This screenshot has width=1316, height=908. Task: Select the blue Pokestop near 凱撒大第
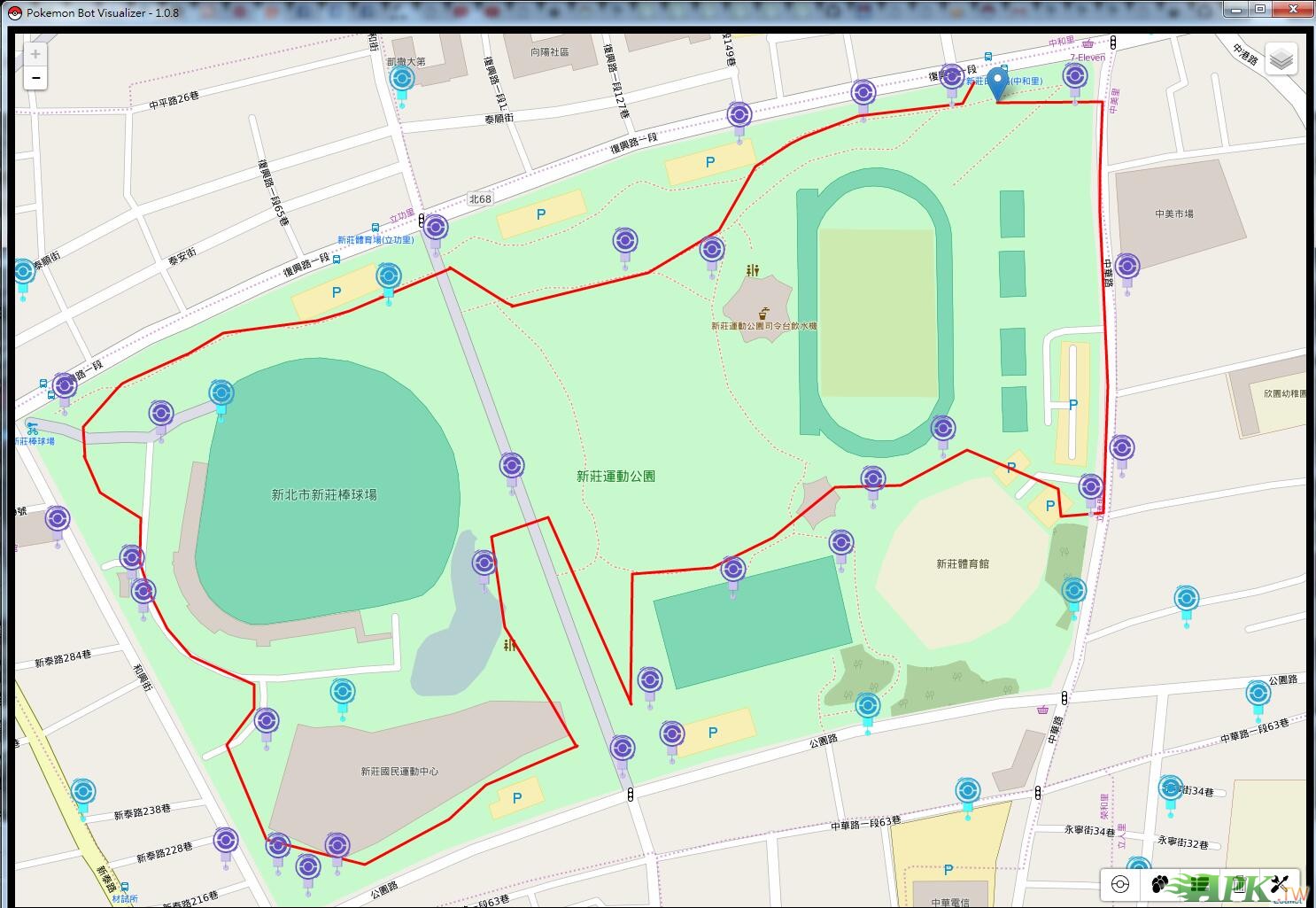pyautogui.click(x=402, y=85)
